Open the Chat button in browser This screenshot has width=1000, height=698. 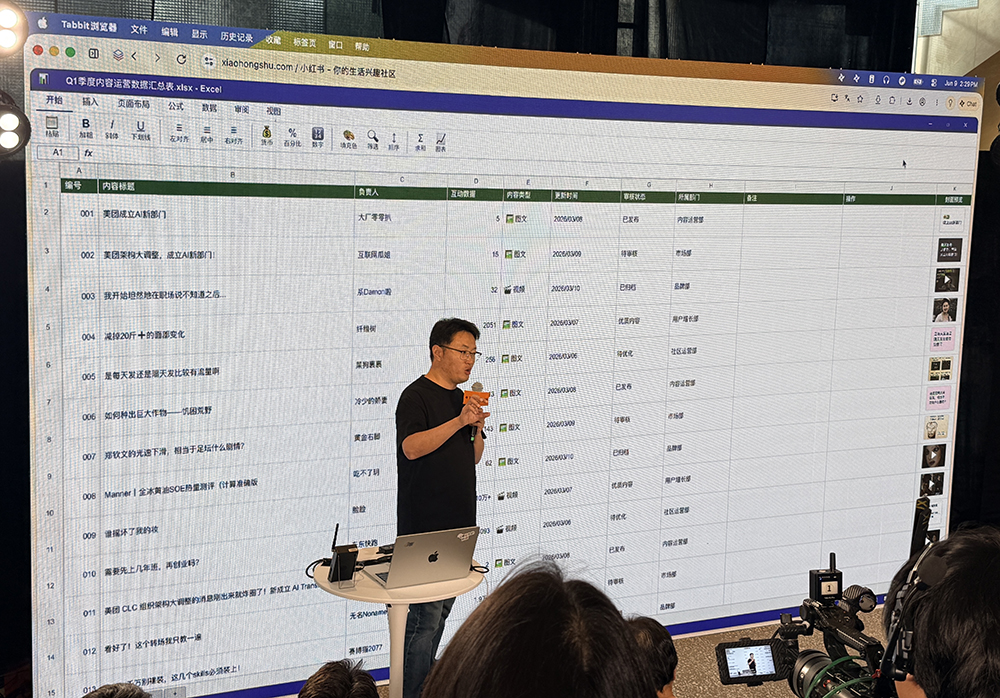[x=969, y=104]
